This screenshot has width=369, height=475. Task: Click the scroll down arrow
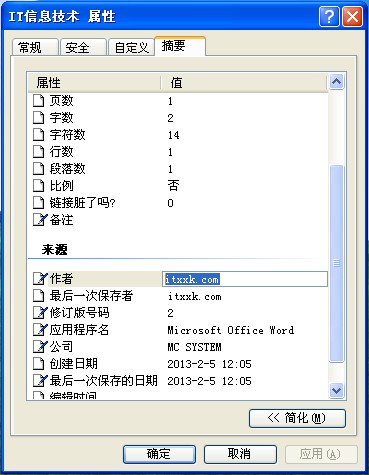pyautogui.click(x=336, y=390)
